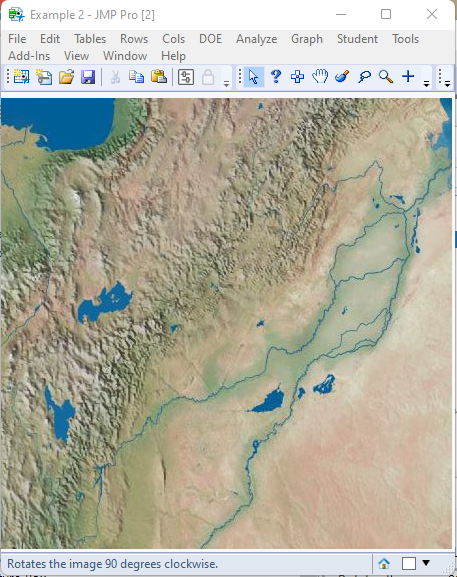The height and width of the screenshot is (577, 457).
Task: Click the Copy icon in toolbar
Action: click(x=137, y=77)
